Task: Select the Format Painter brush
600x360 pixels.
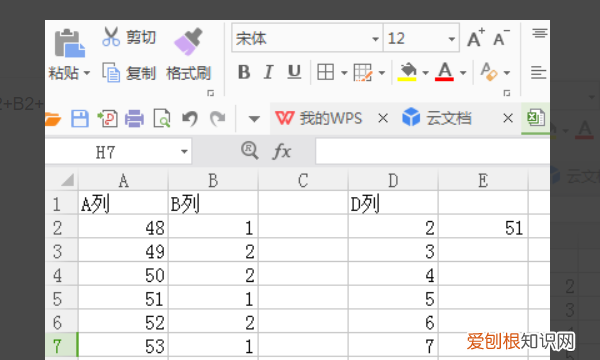Action: pyautogui.click(x=188, y=41)
